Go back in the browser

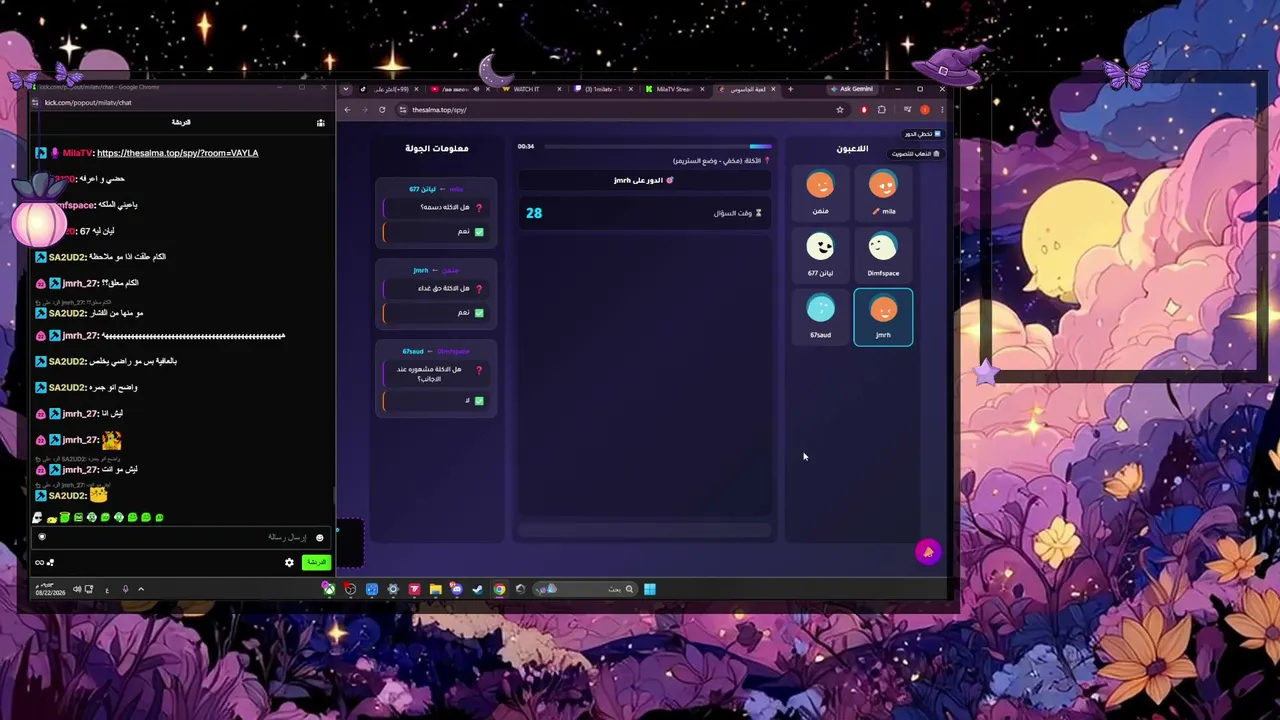click(347, 110)
